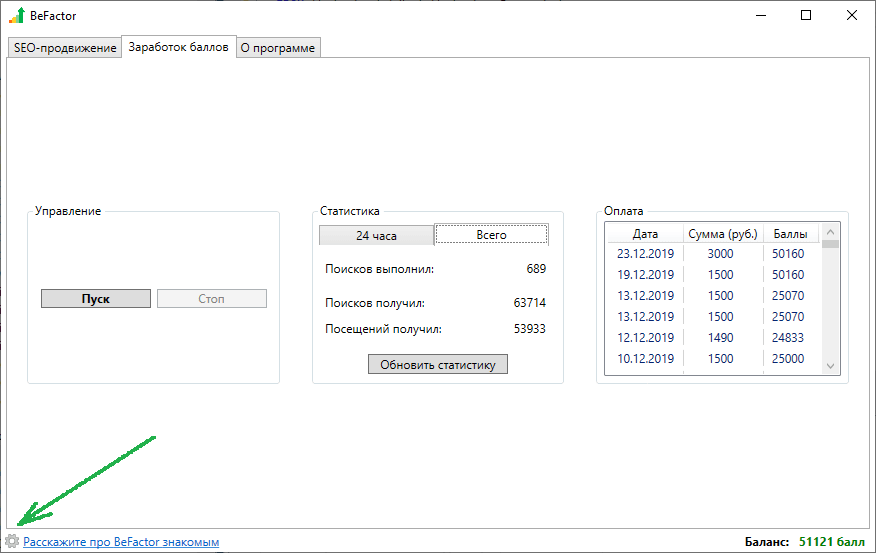Image resolution: width=876 pixels, height=553 pixels.
Task: Click the BeFactor app logo in title bar
Action: (17, 15)
